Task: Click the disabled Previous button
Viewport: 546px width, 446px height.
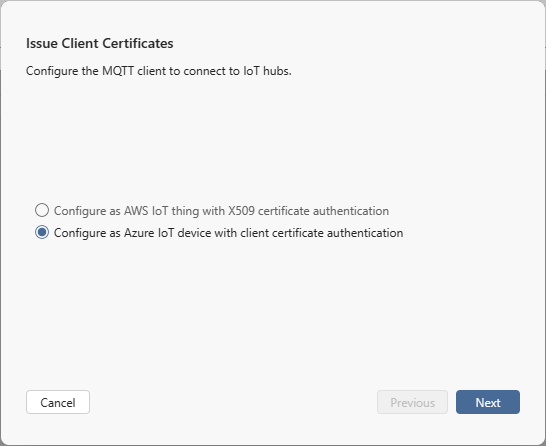Action: click(x=412, y=402)
